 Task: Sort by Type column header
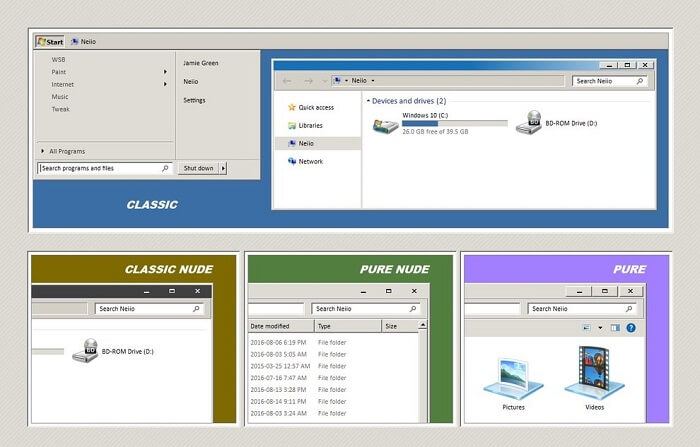[x=348, y=326]
